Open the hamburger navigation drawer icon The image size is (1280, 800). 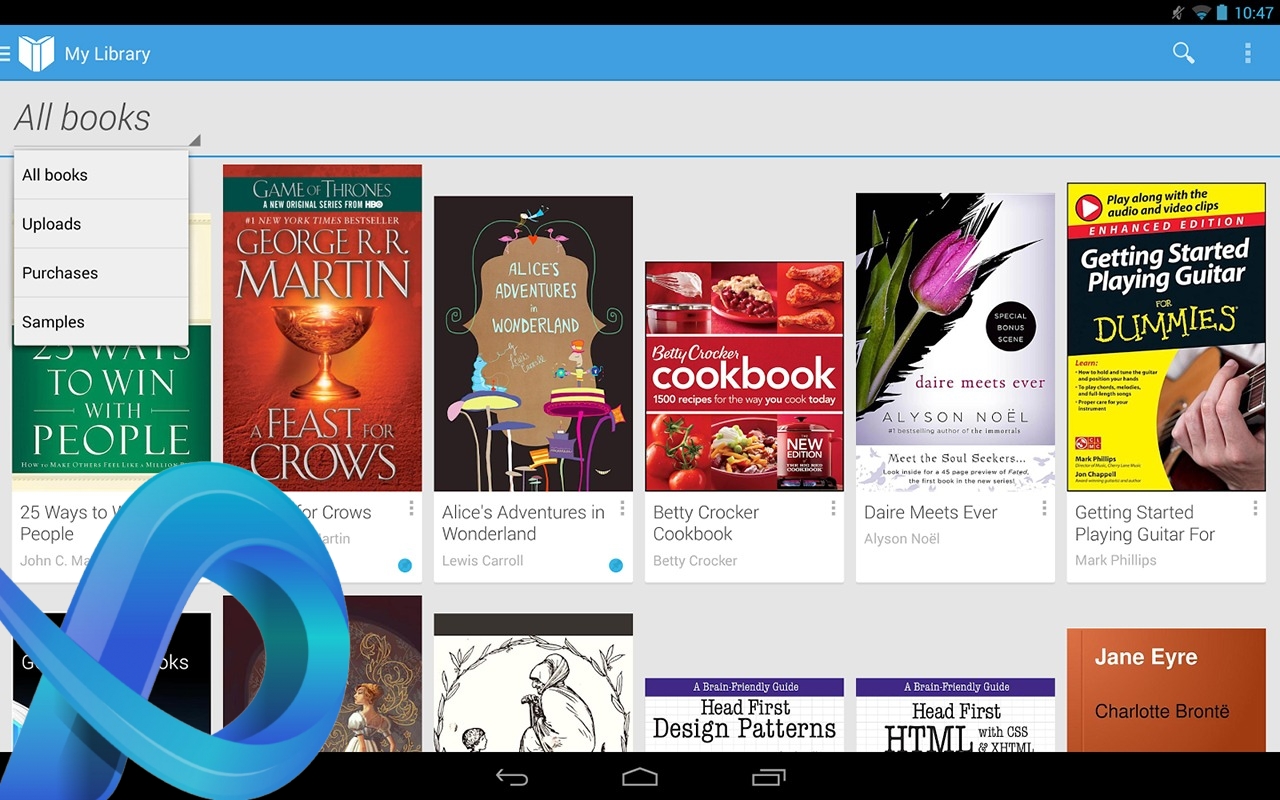[x=5, y=54]
